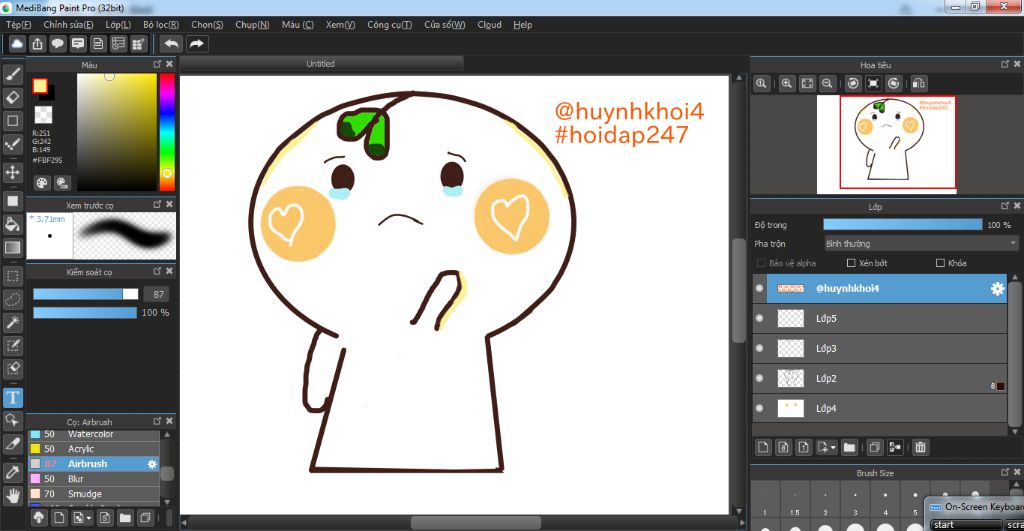Select the Watercolor brush

(x=94, y=434)
